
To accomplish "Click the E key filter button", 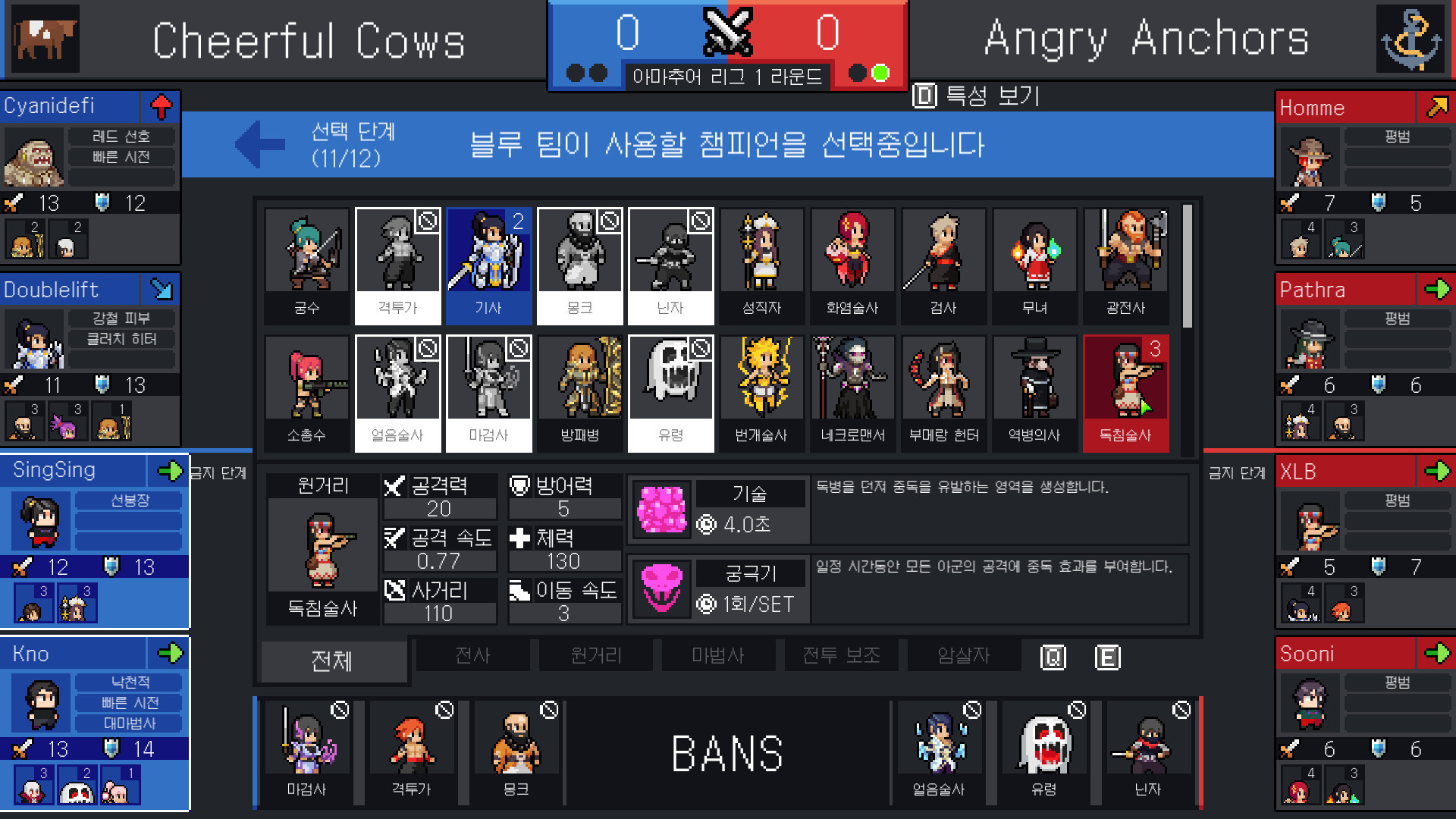I will tap(1108, 657).
